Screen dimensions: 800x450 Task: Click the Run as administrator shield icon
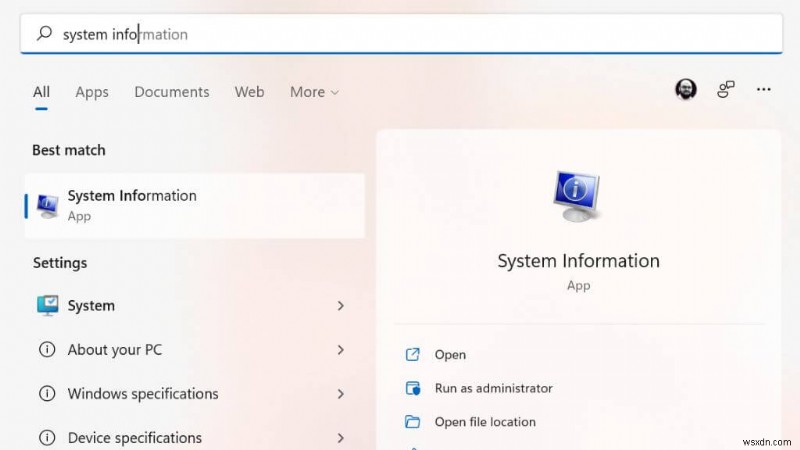(413, 388)
